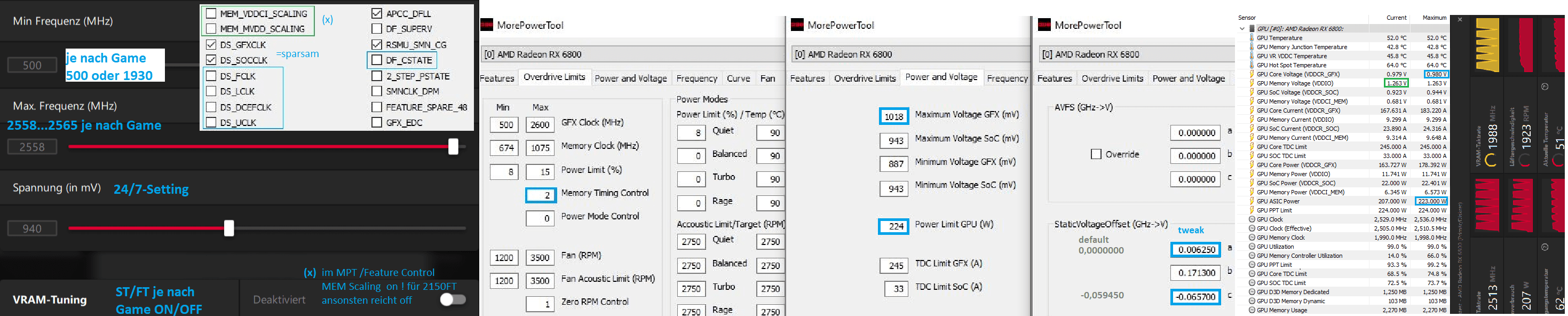This screenshot has width=1568, height=316.
Task: Click the leftmost MorePowerTool window's red app icon
Action: (x=486, y=25)
